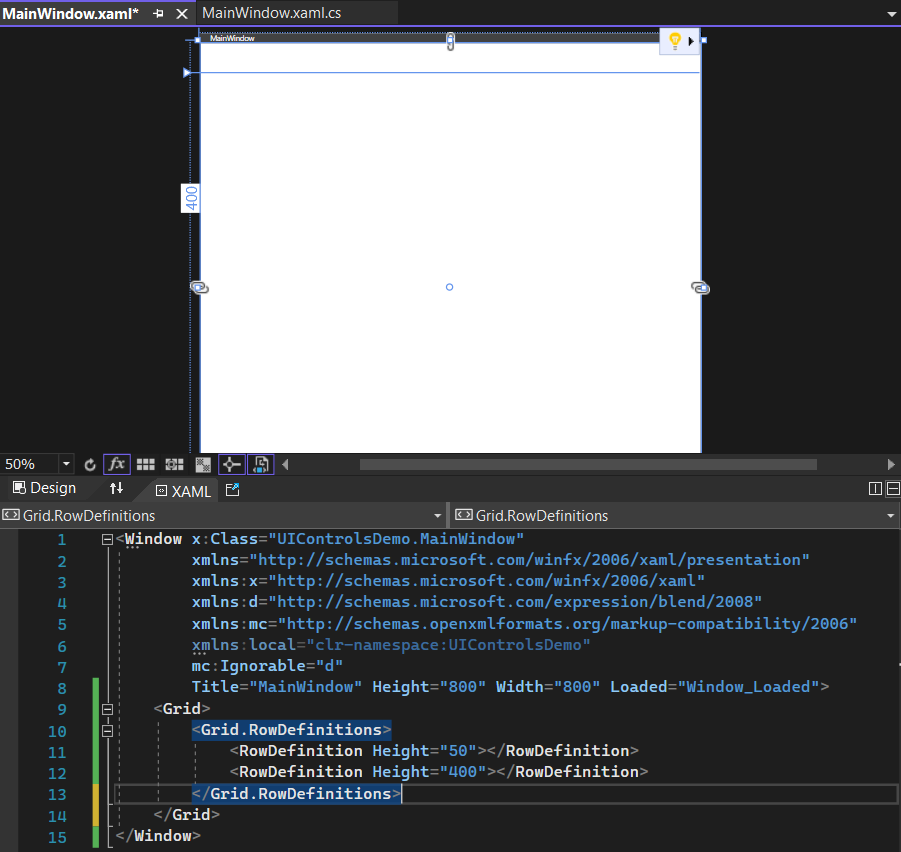
Task: Toggle snapping to snaplines button
Action: (231, 464)
